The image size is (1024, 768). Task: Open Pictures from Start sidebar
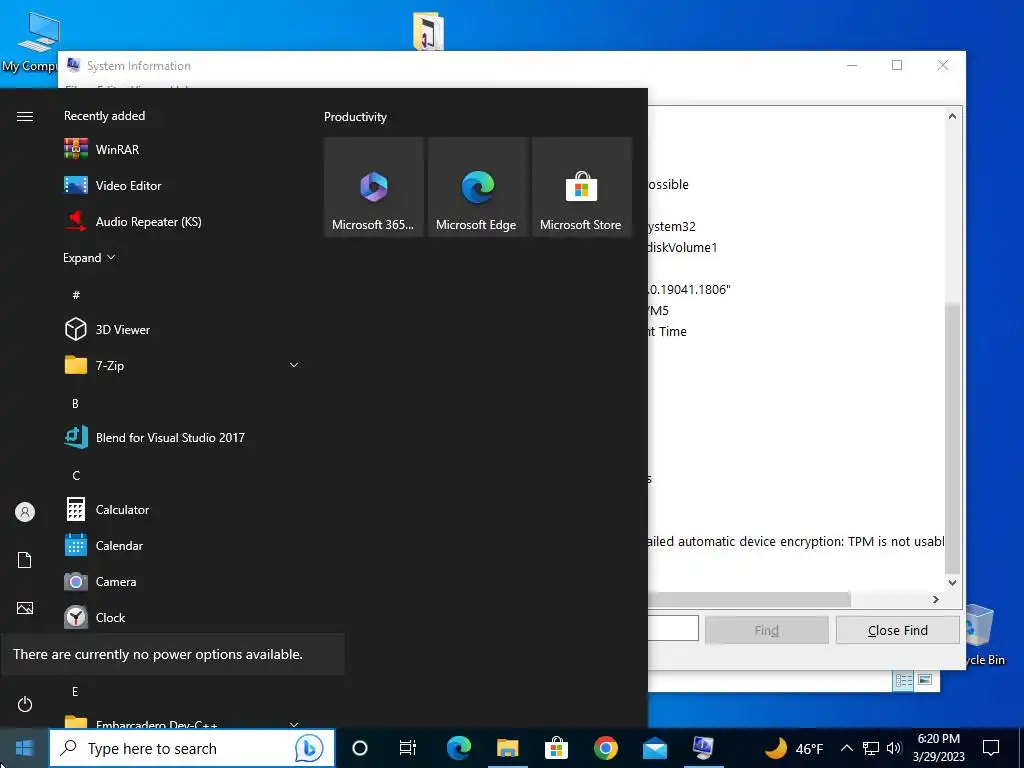tap(25, 609)
